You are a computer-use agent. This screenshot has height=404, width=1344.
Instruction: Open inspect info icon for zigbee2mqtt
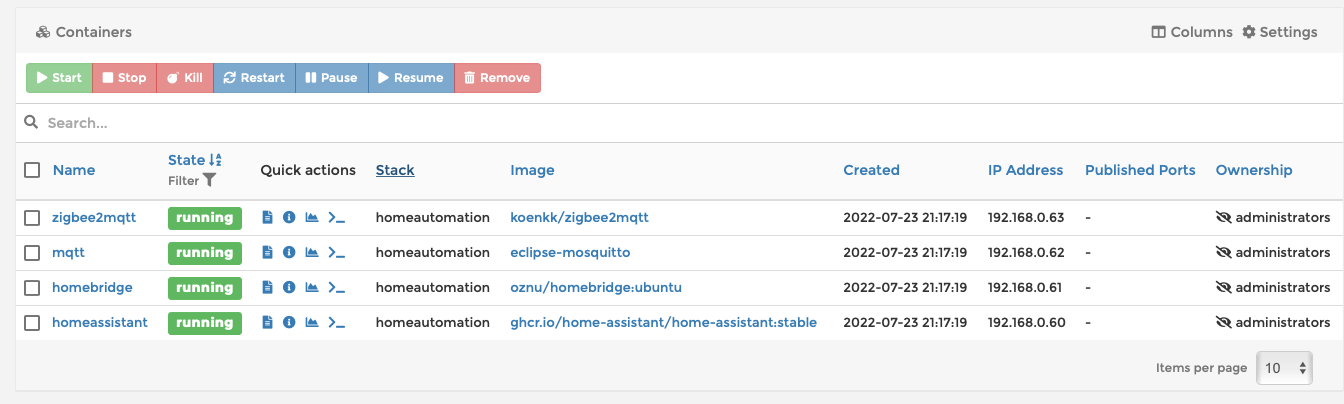(289, 217)
